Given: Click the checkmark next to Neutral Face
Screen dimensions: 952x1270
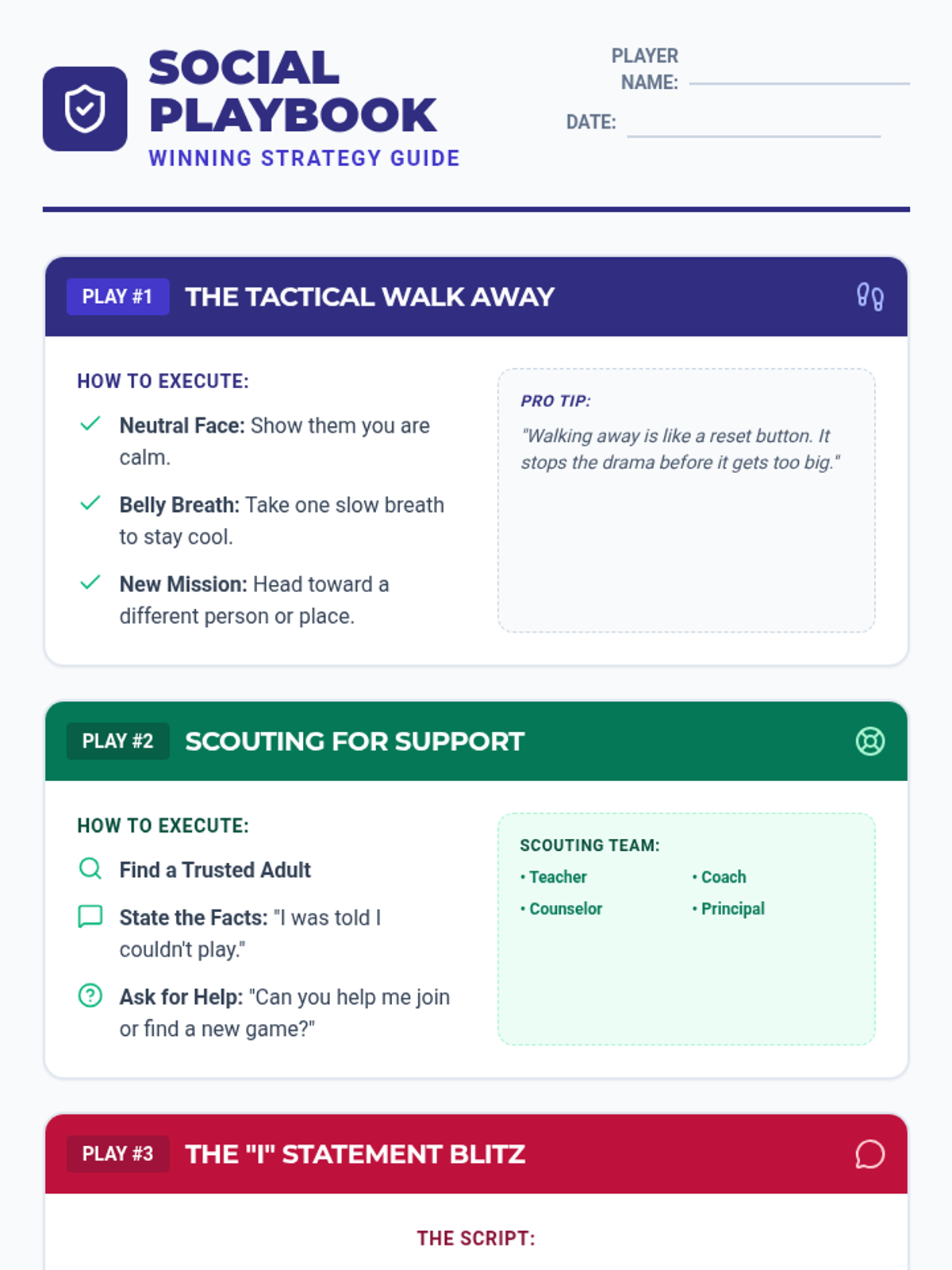Looking at the screenshot, I should 90,424.
